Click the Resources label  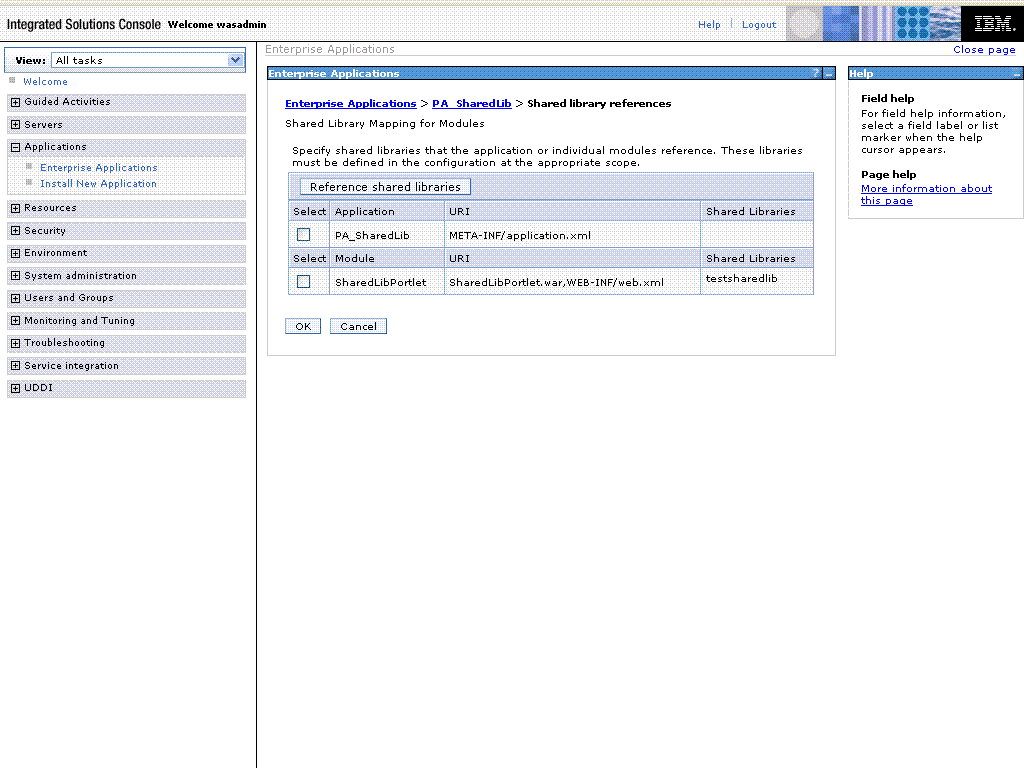[50, 208]
